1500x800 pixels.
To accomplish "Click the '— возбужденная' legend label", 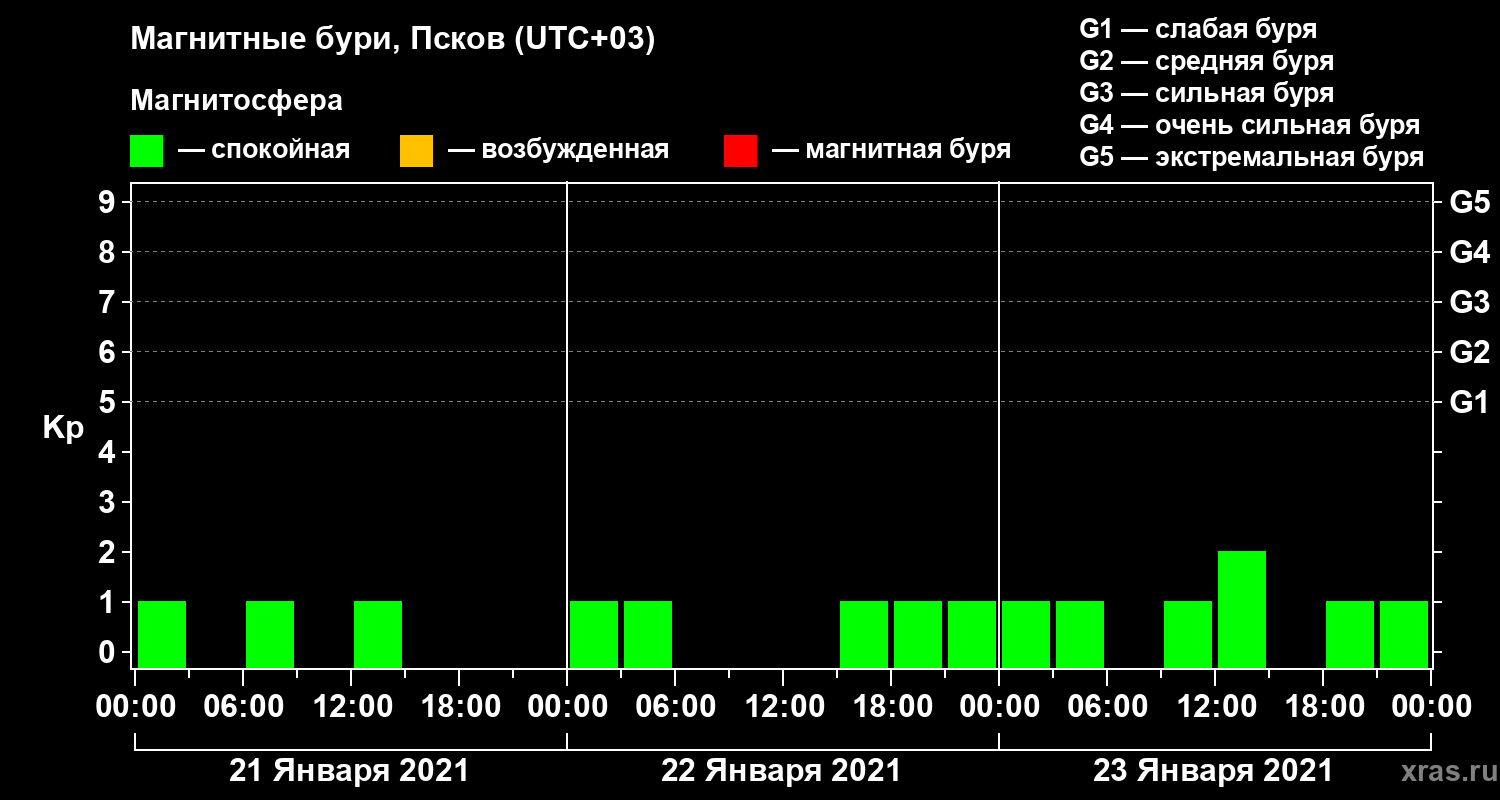I will 558,150.
